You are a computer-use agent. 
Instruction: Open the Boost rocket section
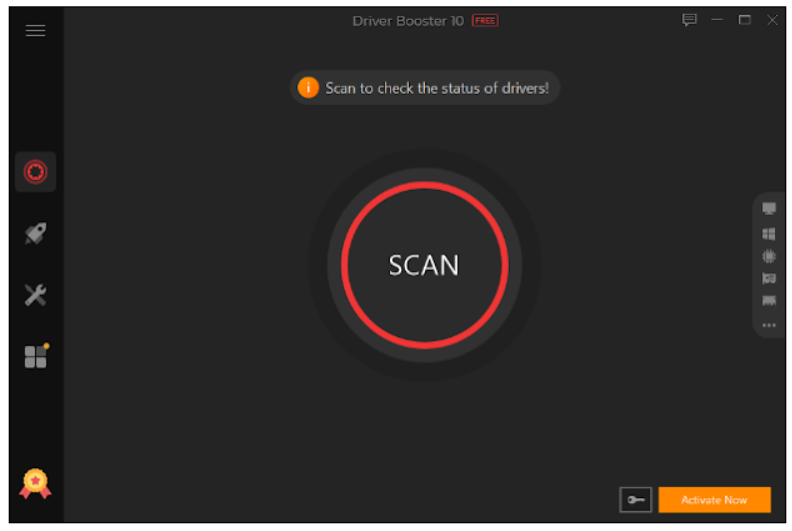click(x=35, y=233)
